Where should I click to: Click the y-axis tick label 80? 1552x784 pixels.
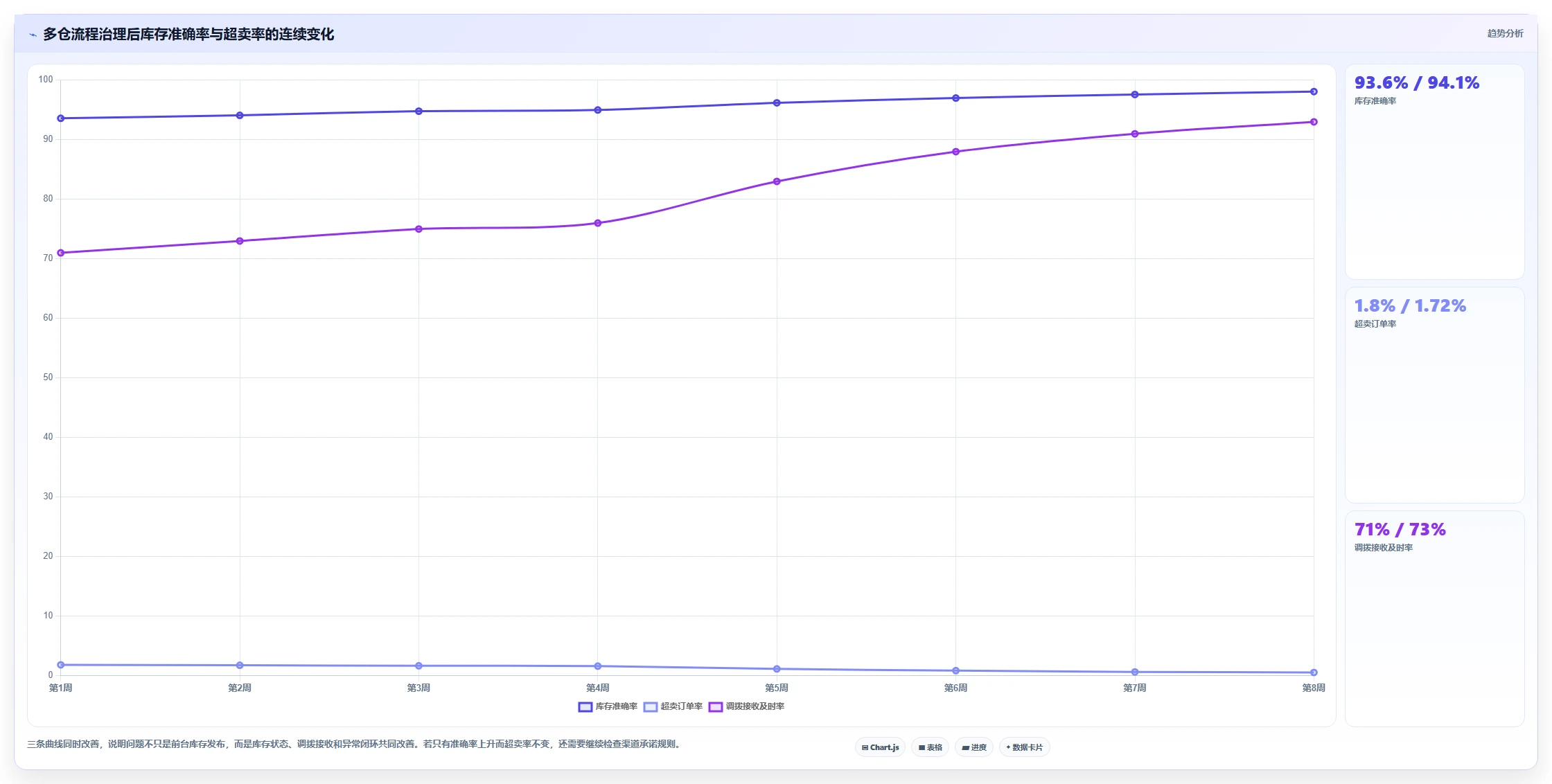pos(48,199)
